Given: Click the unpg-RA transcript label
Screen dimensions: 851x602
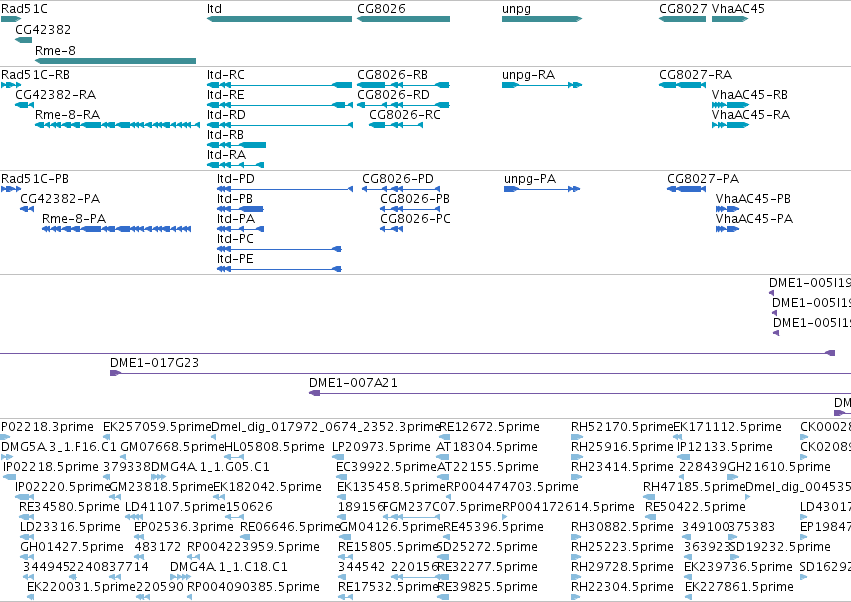Looking at the screenshot, I should point(529,74).
